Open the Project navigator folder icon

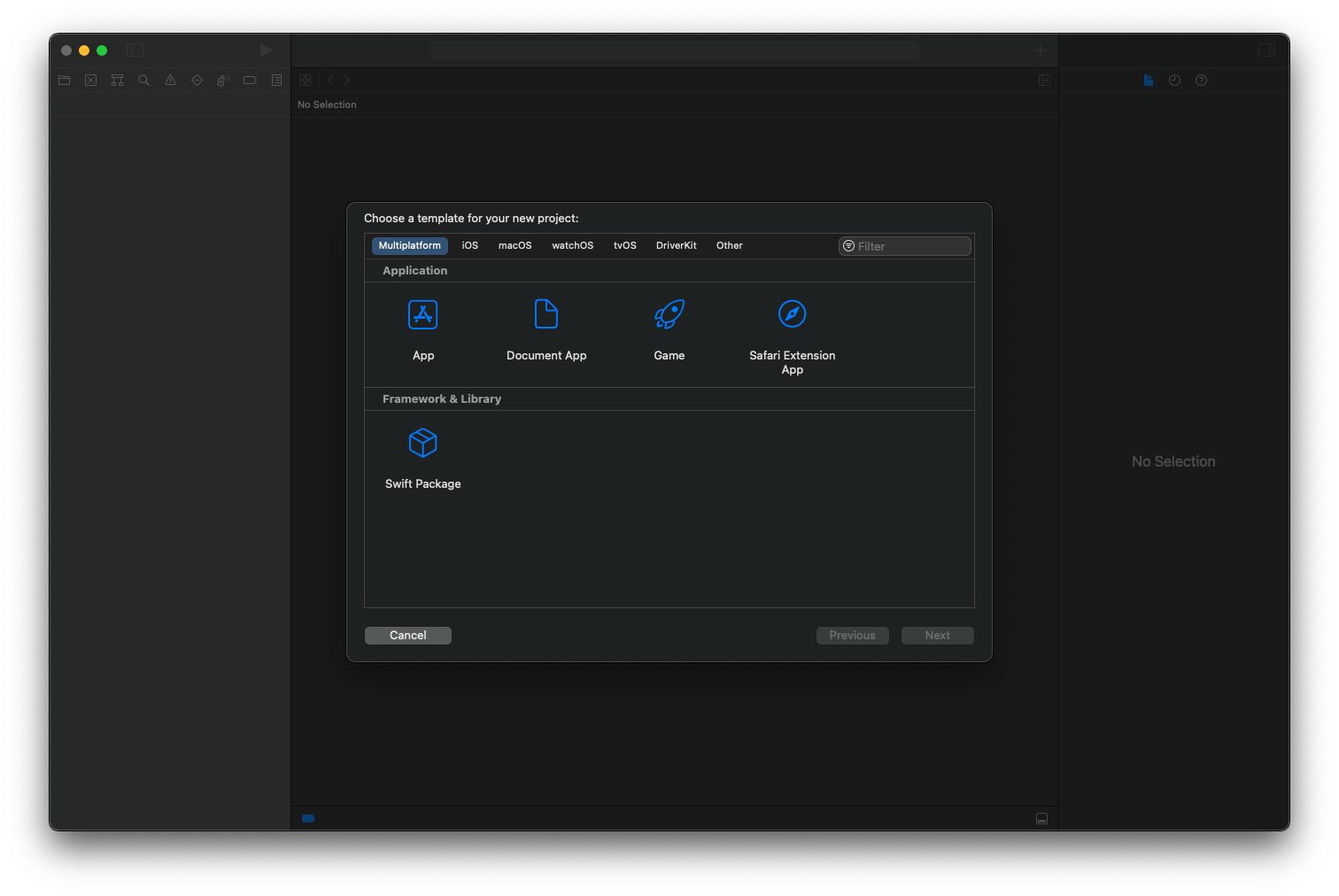(x=65, y=81)
